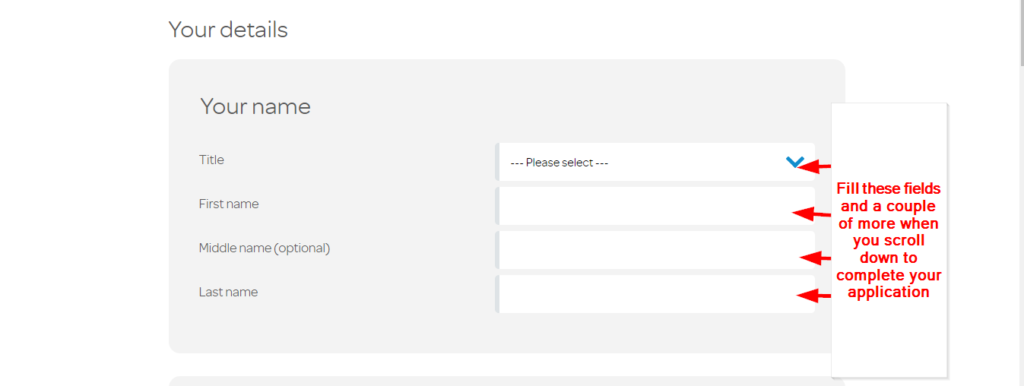Click the blue chevron in Title dropdown
The height and width of the screenshot is (386, 1024).
point(794,162)
